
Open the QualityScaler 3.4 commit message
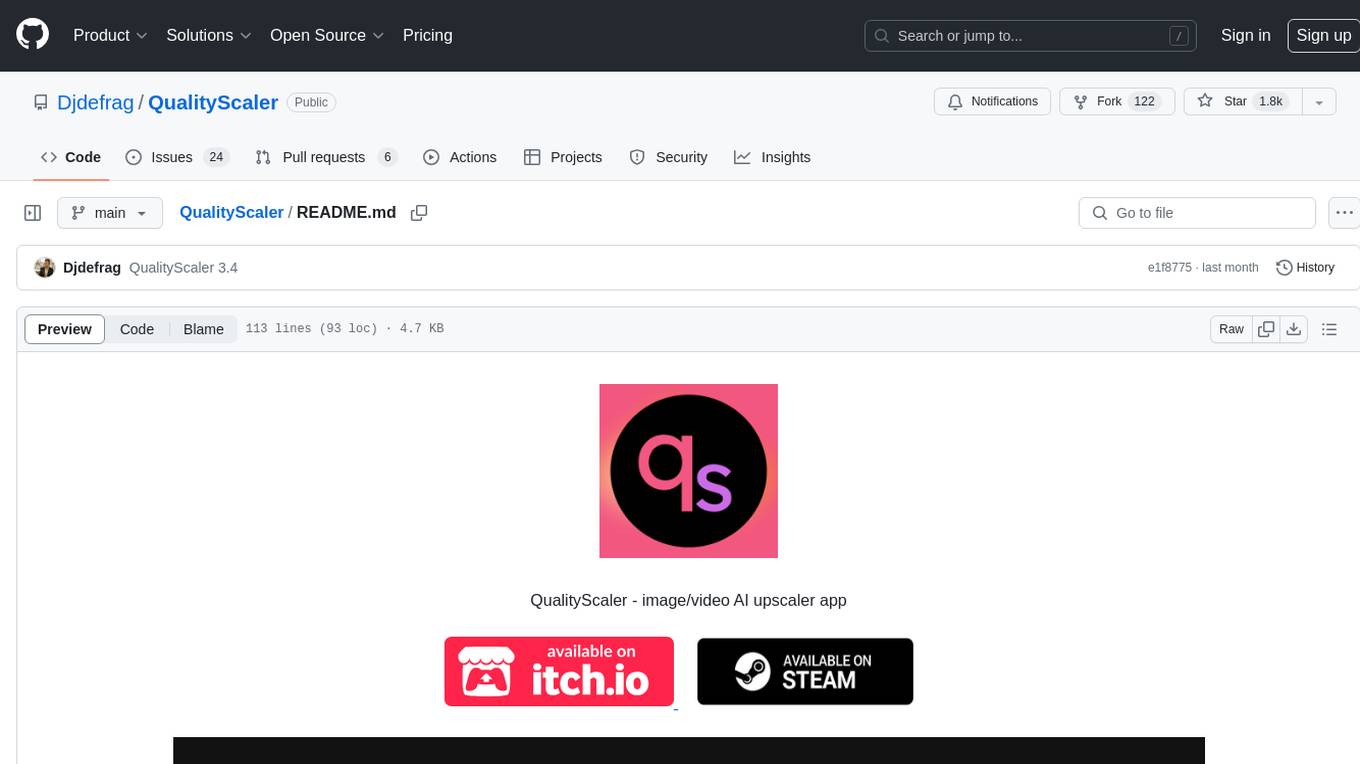pos(184,268)
